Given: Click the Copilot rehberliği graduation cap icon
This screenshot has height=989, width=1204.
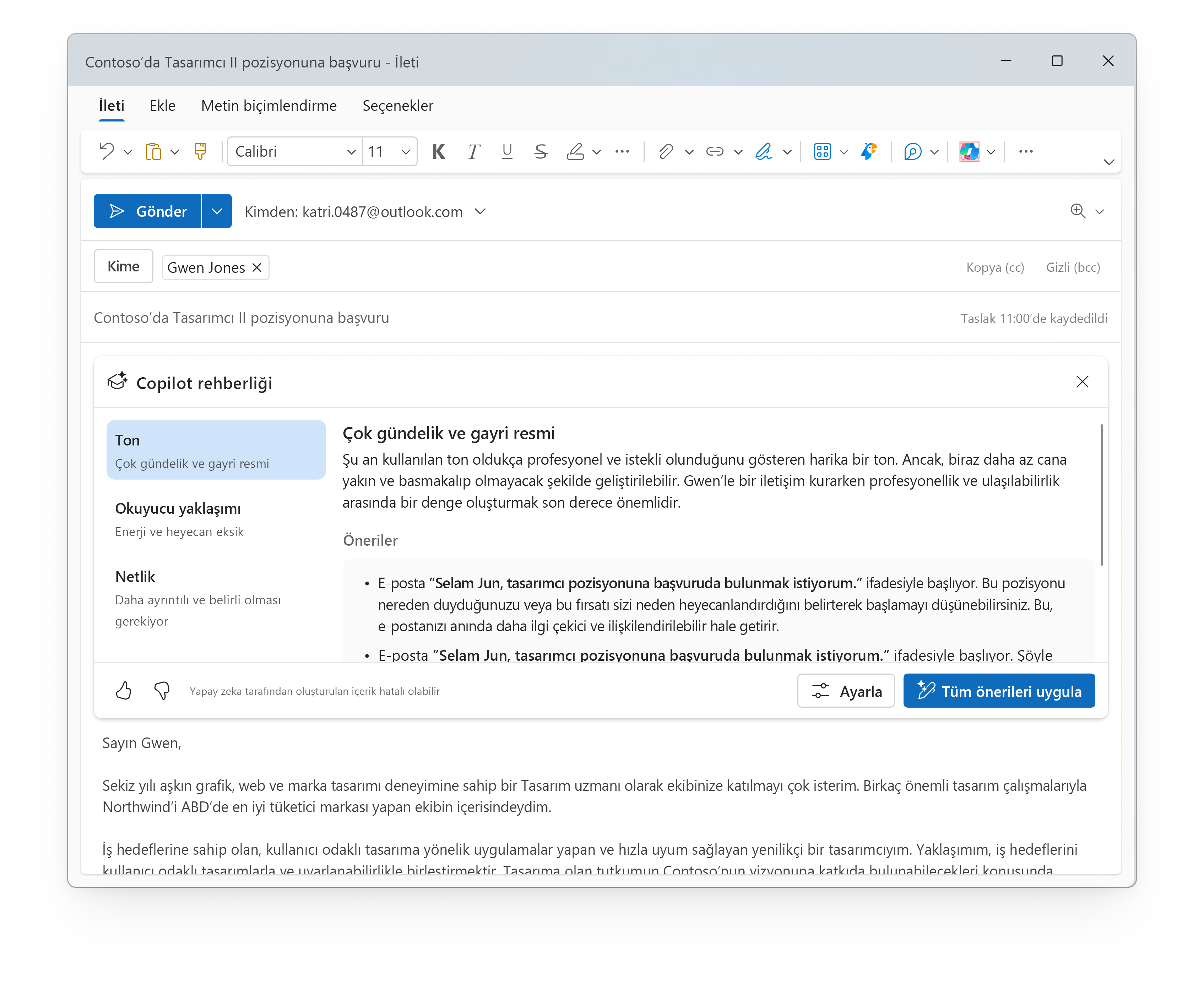Looking at the screenshot, I should (x=117, y=381).
